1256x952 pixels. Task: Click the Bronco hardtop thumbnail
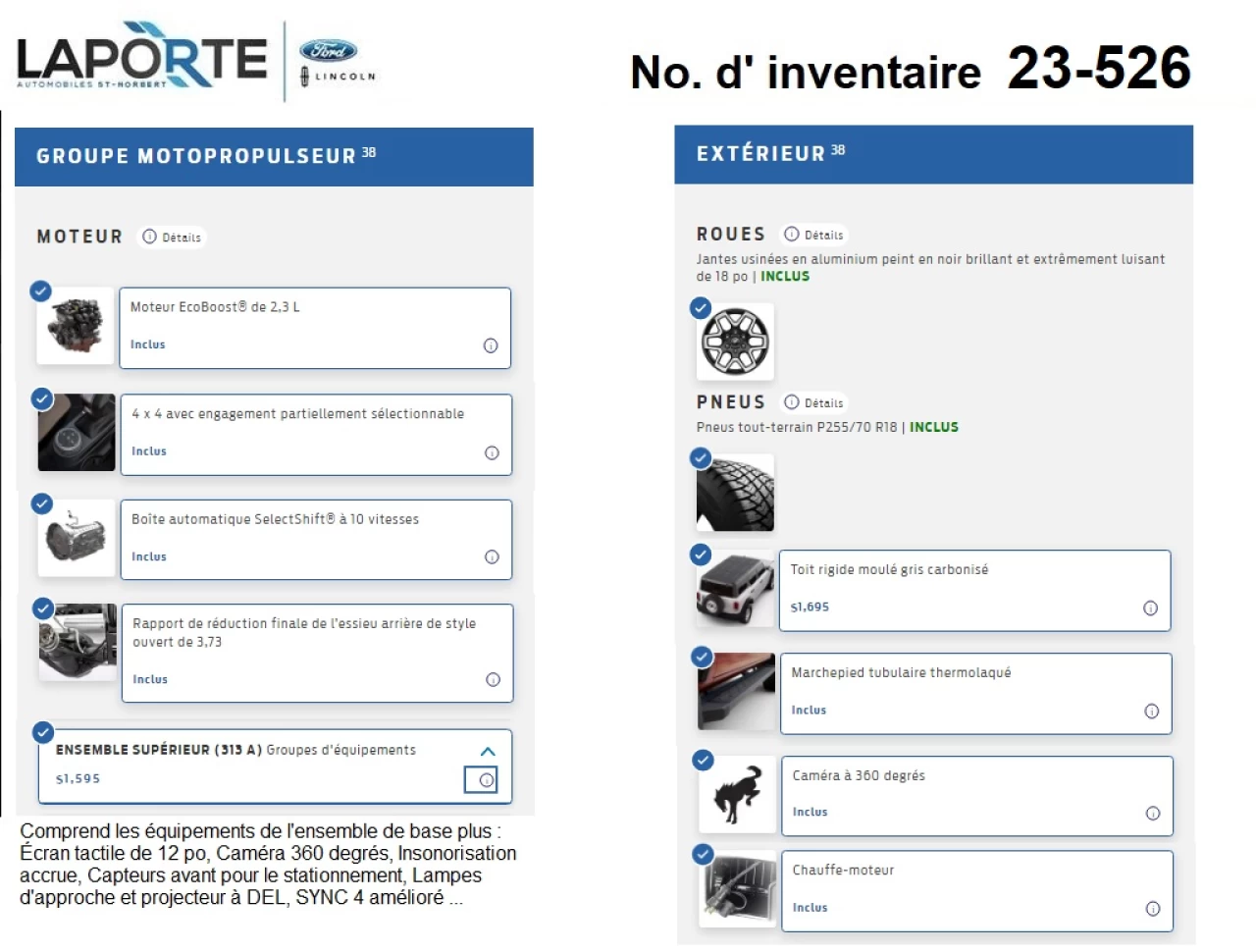pos(736,589)
